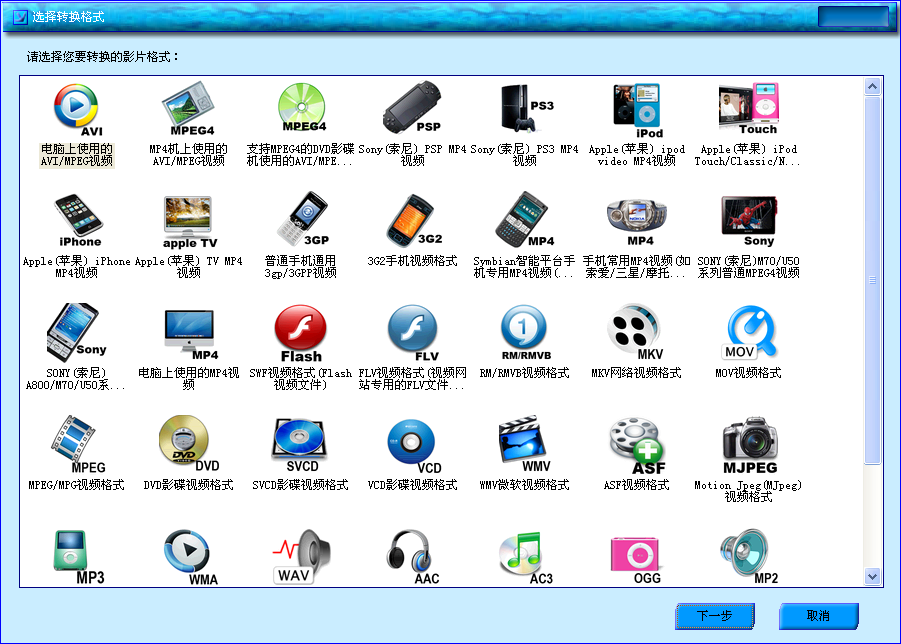
Task: Select the blue VCD disc icon
Action: click(x=414, y=447)
